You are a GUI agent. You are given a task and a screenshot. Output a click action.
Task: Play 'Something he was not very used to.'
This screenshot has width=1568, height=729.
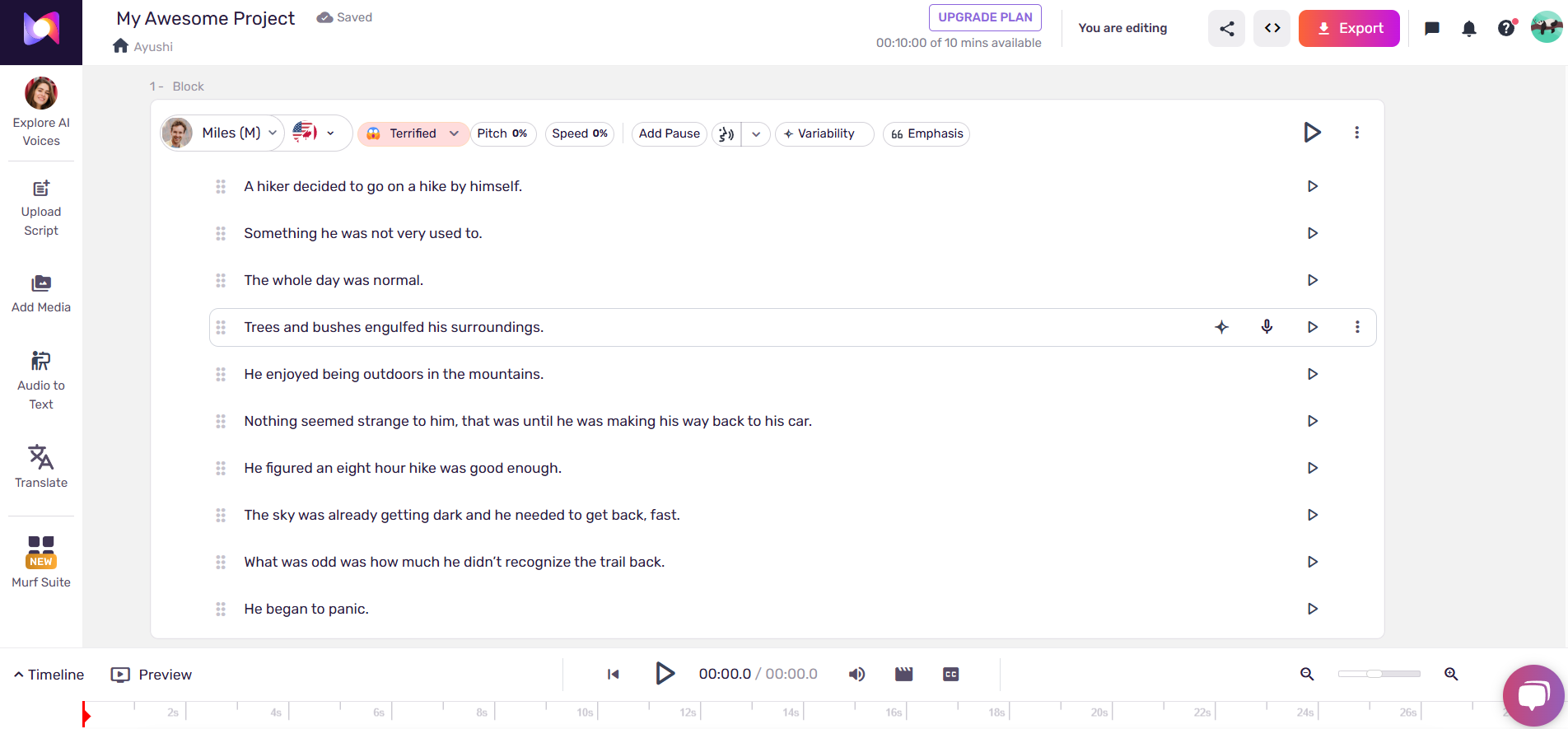pos(1313,233)
